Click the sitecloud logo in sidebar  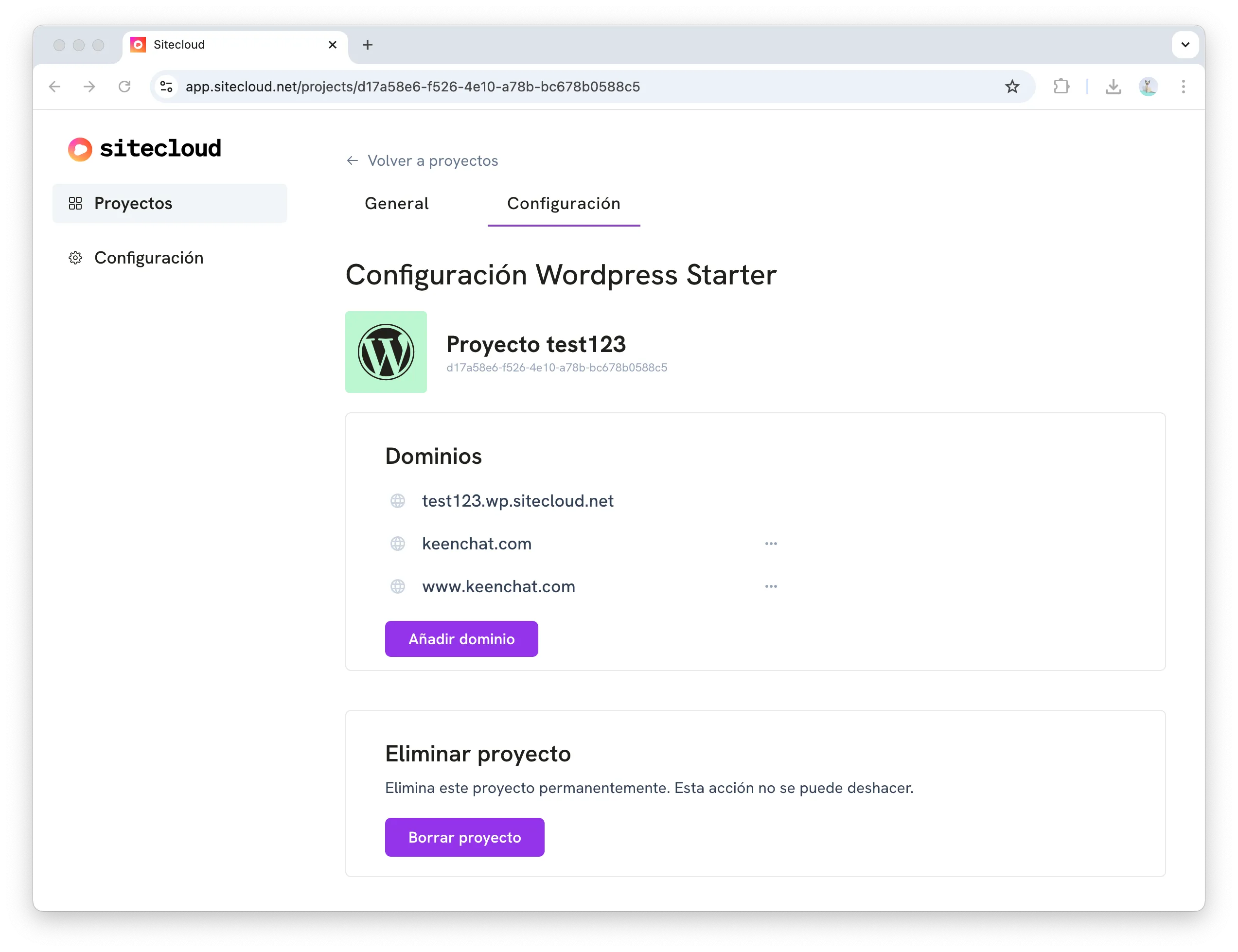[144, 148]
